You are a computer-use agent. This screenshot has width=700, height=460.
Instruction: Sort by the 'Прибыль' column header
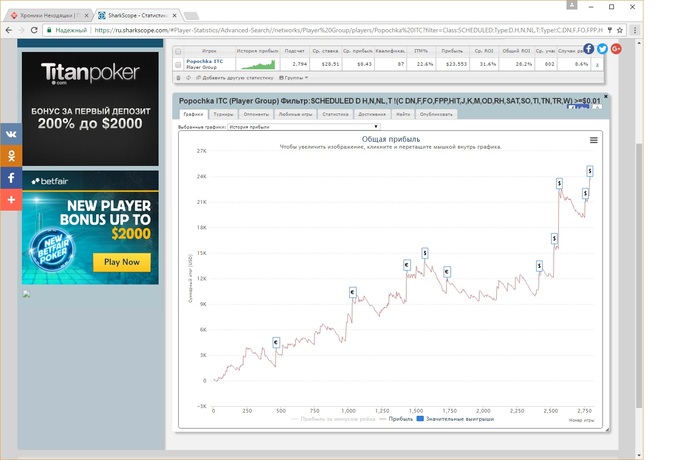point(452,51)
